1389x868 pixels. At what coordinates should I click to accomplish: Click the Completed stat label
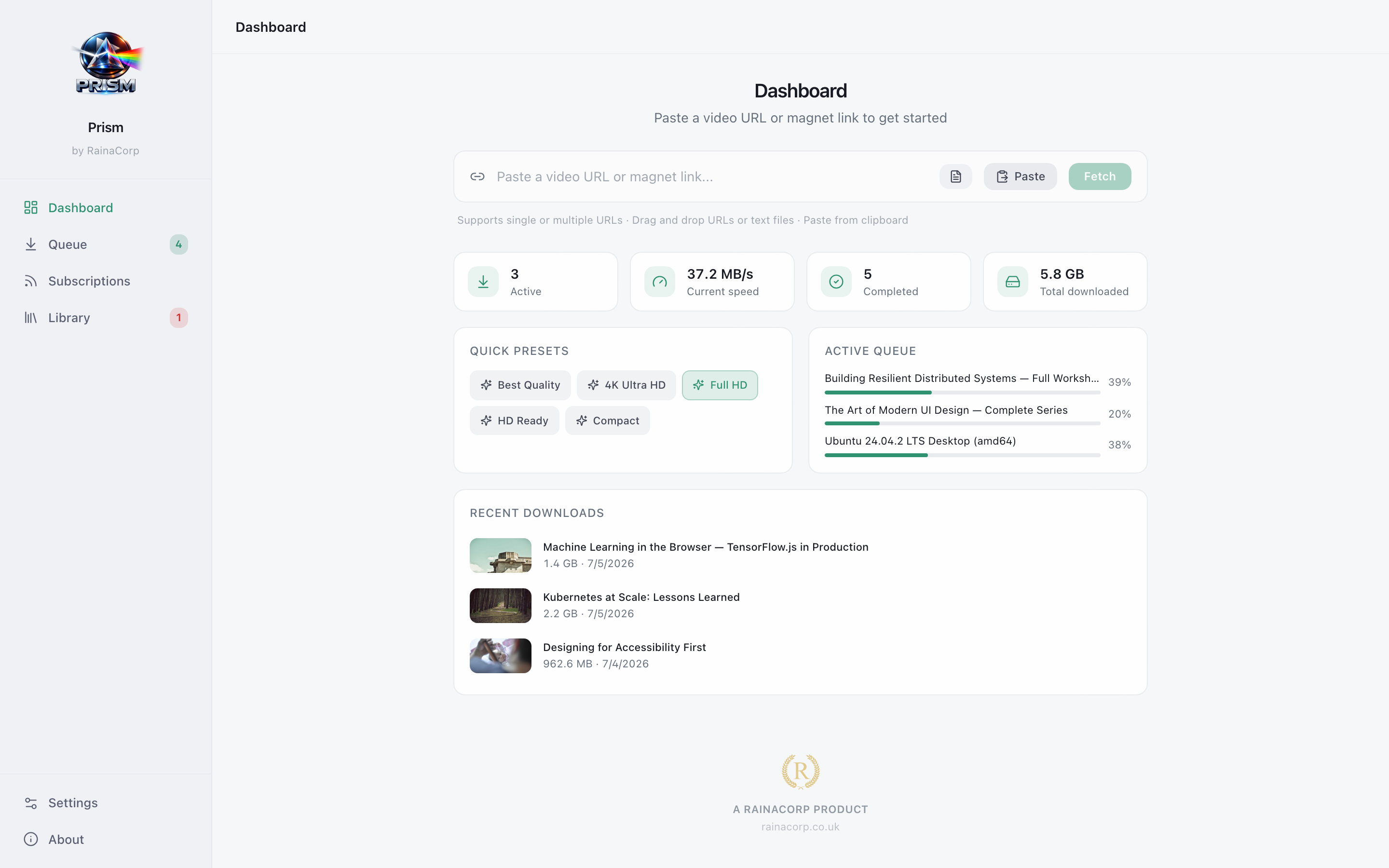(891, 292)
